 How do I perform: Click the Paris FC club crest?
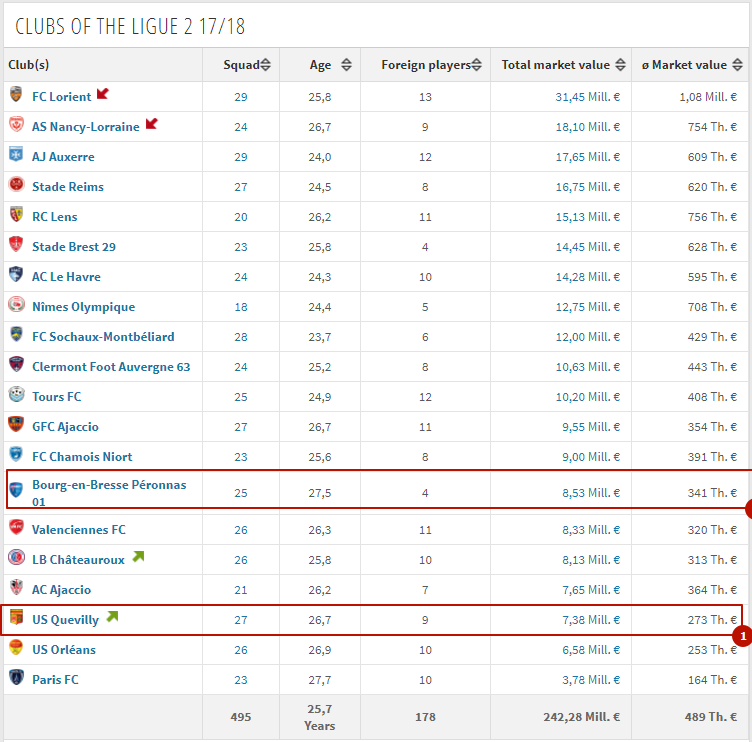point(16,677)
